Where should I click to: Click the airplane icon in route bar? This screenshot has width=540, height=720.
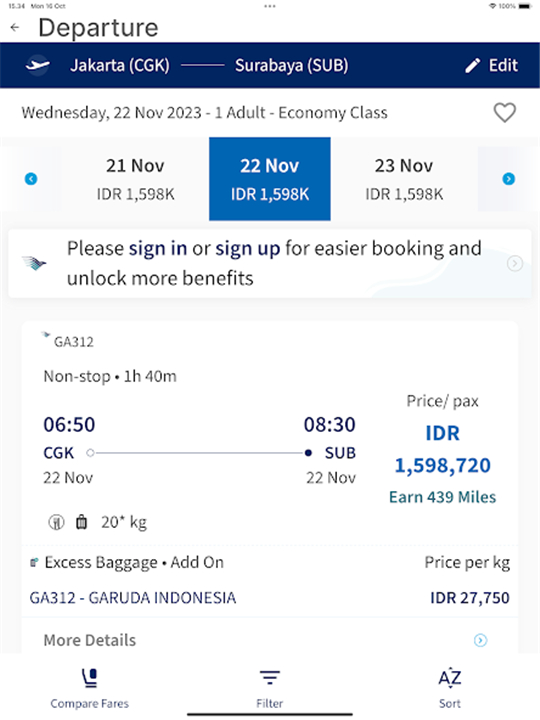[x=37, y=65]
